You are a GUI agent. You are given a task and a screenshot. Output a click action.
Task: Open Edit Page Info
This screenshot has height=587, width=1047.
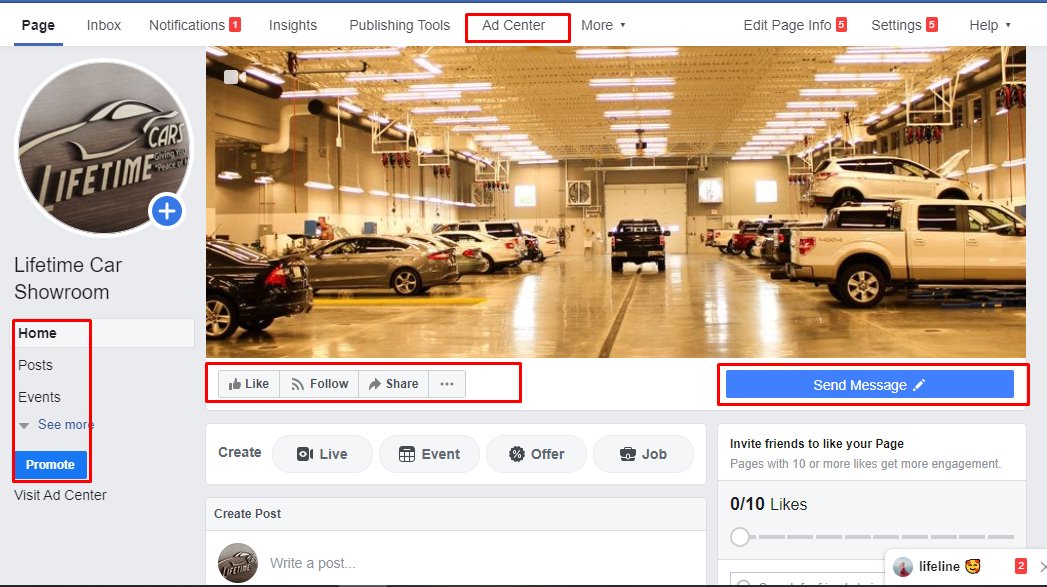pos(787,25)
